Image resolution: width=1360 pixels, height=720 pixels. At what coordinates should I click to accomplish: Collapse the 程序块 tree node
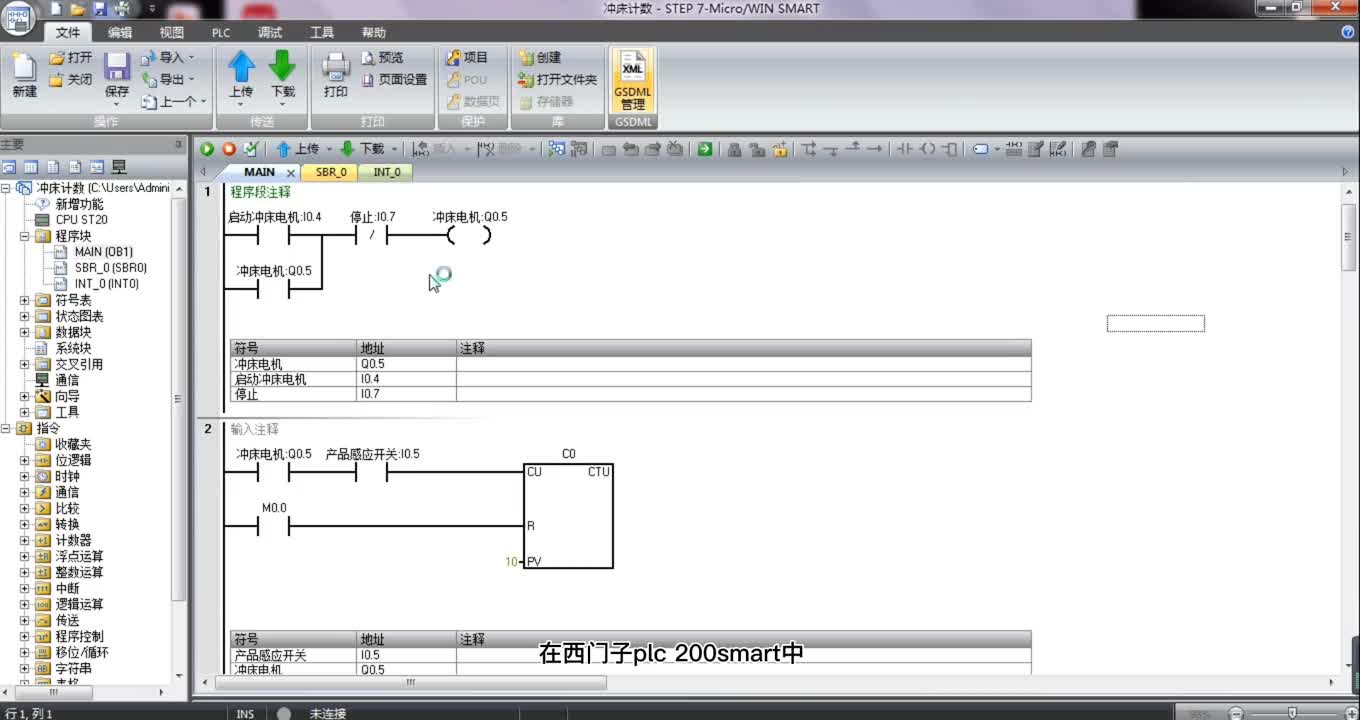click(x=24, y=236)
